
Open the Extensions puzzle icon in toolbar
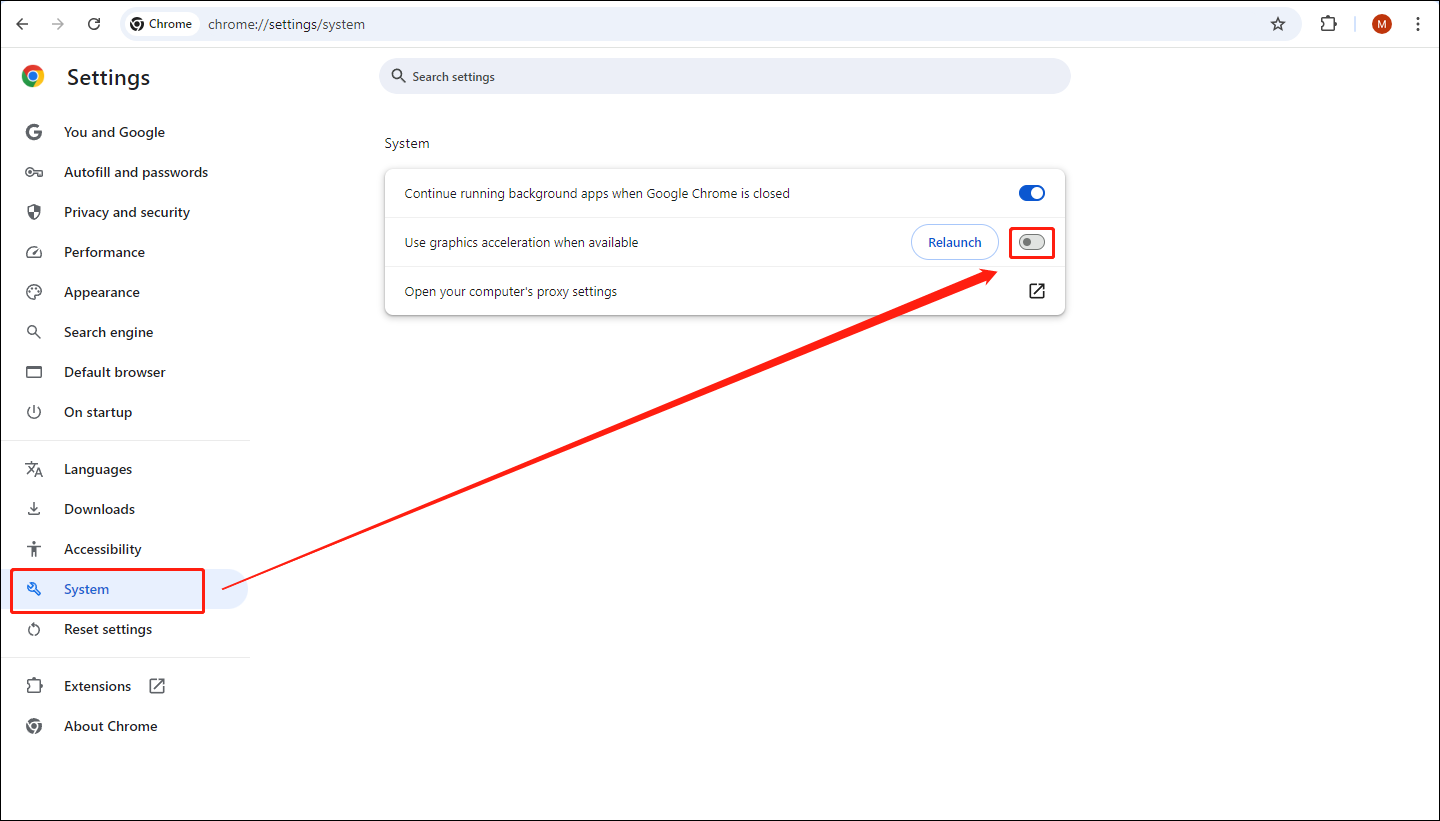(x=1329, y=24)
